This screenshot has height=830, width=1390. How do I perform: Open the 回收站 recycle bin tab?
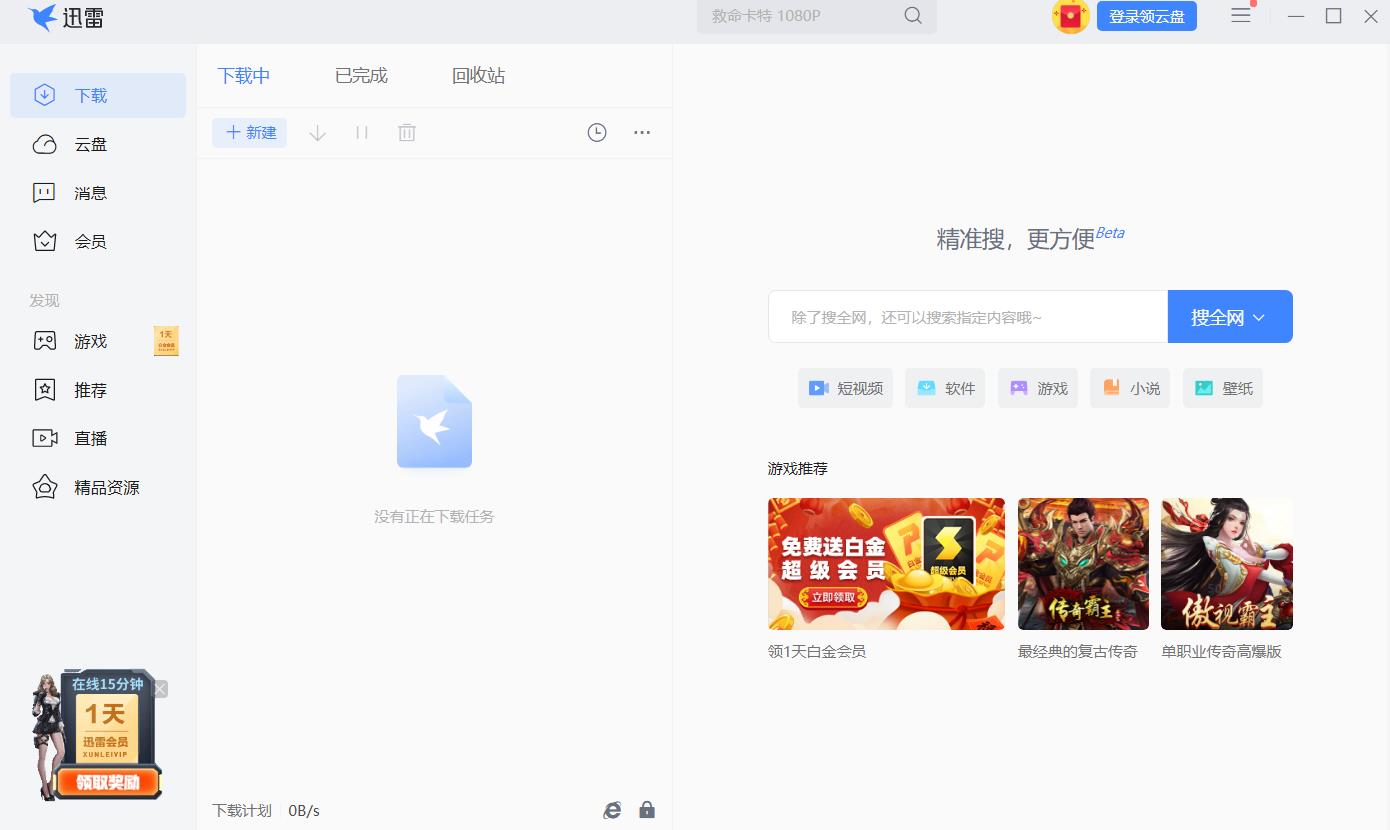click(x=478, y=74)
